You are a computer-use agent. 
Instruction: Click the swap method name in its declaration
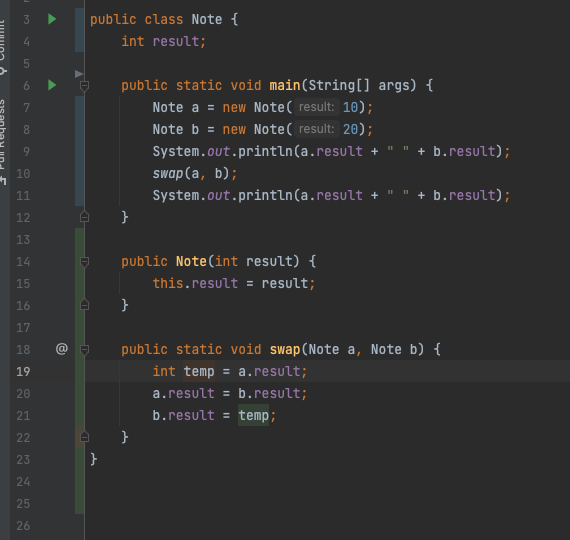click(285, 349)
